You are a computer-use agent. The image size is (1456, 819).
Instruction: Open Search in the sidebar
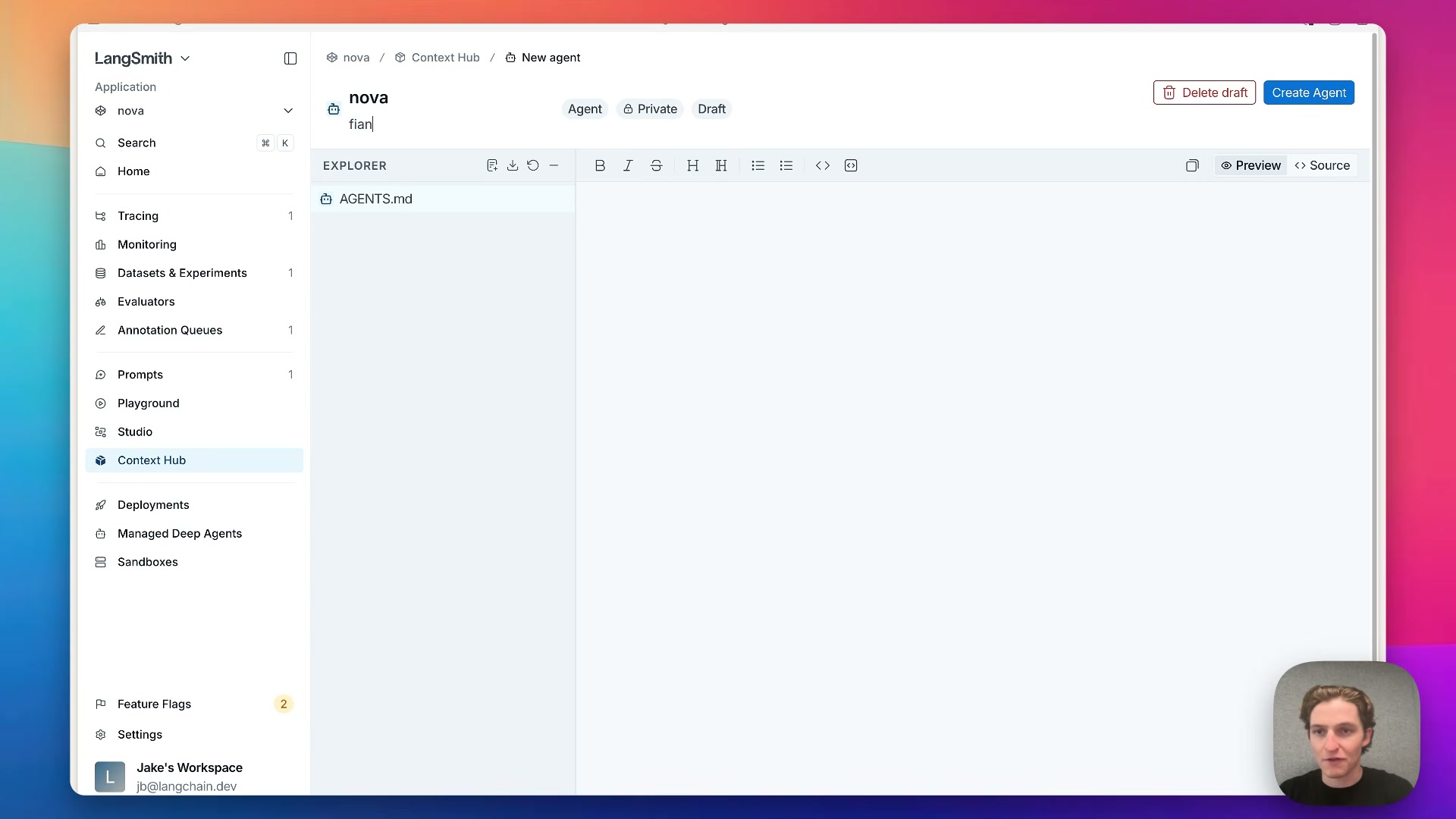tap(194, 143)
